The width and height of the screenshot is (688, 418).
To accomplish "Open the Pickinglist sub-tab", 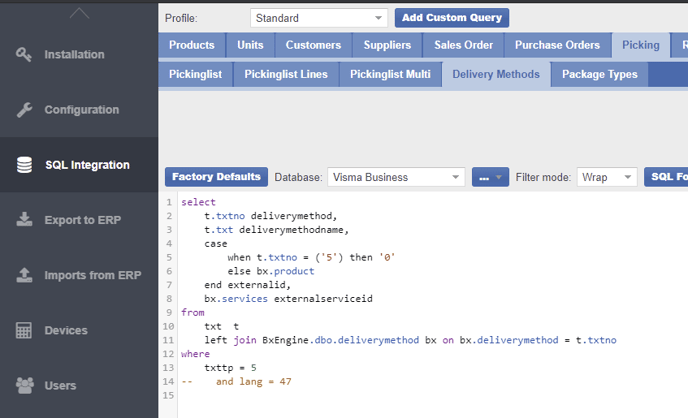I will pos(195,75).
